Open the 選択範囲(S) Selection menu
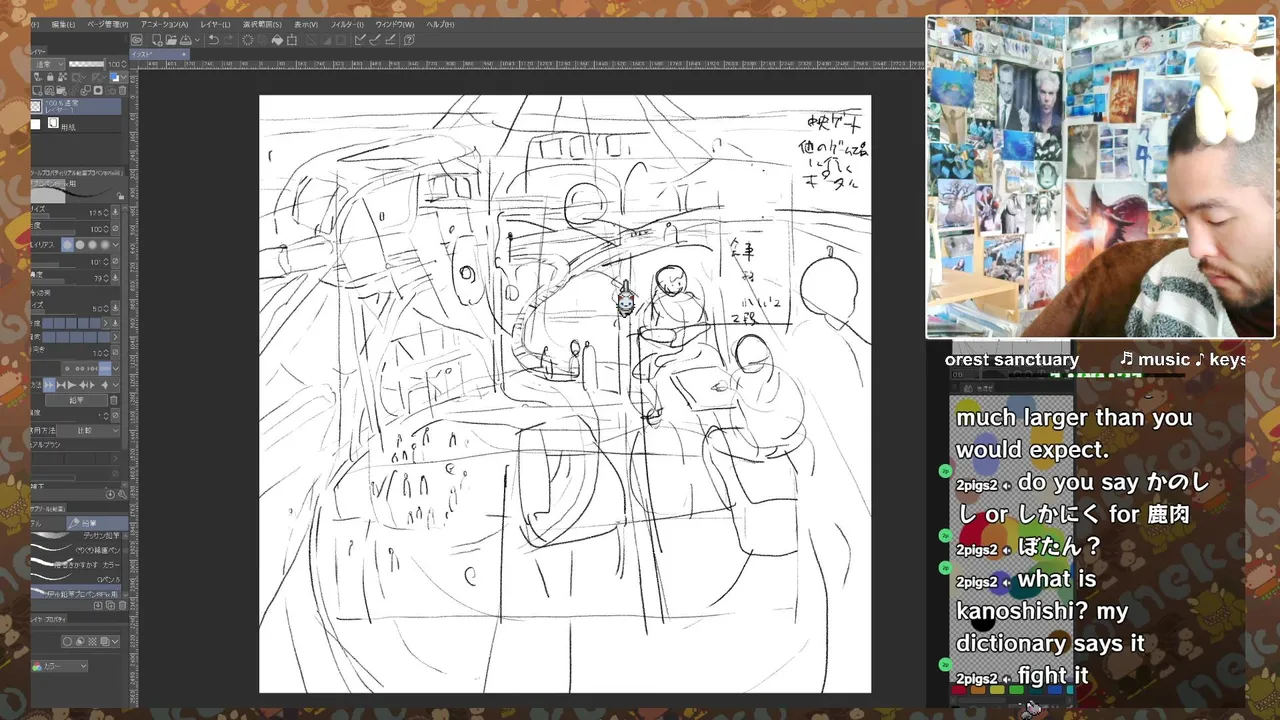The width and height of the screenshot is (1280, 720). (x=262, y=24)
